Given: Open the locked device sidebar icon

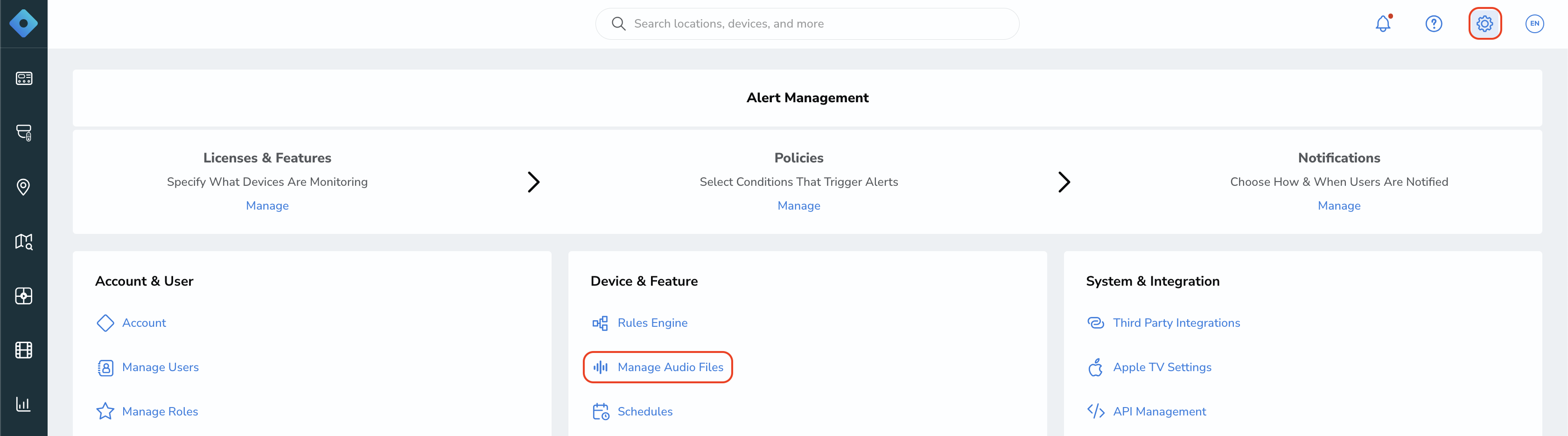Looking at the screenshot, I should coord(24,133).
